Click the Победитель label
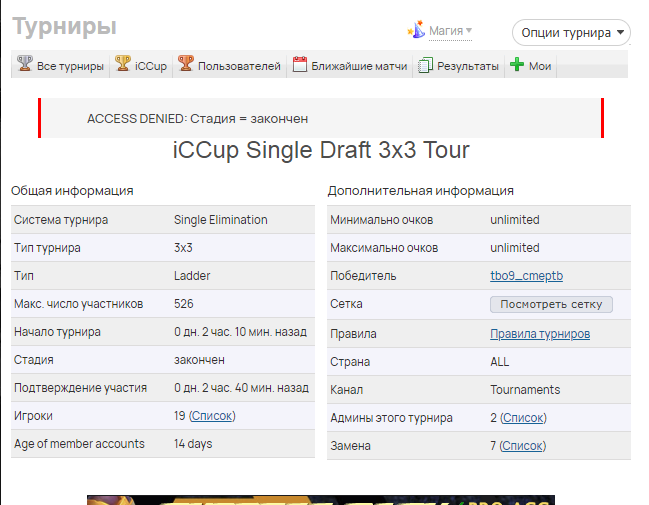This screenshot has height=505, width=649. [x=363, y=276]
